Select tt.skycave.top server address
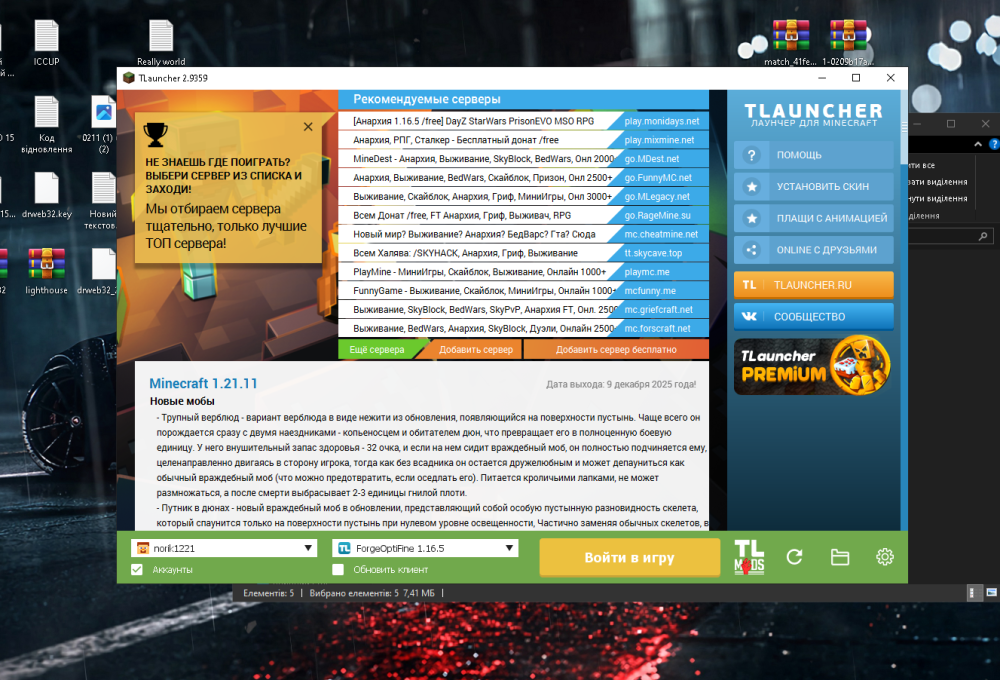1000x680 pixels. [653, 253]
